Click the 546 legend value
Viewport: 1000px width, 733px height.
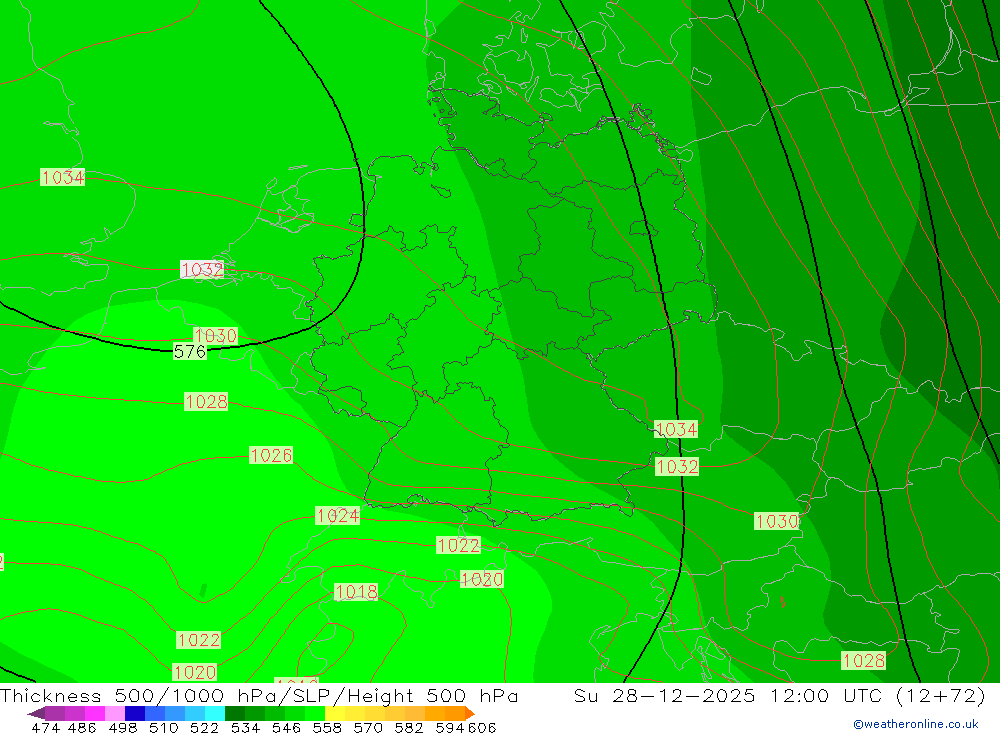click(286, 727)
